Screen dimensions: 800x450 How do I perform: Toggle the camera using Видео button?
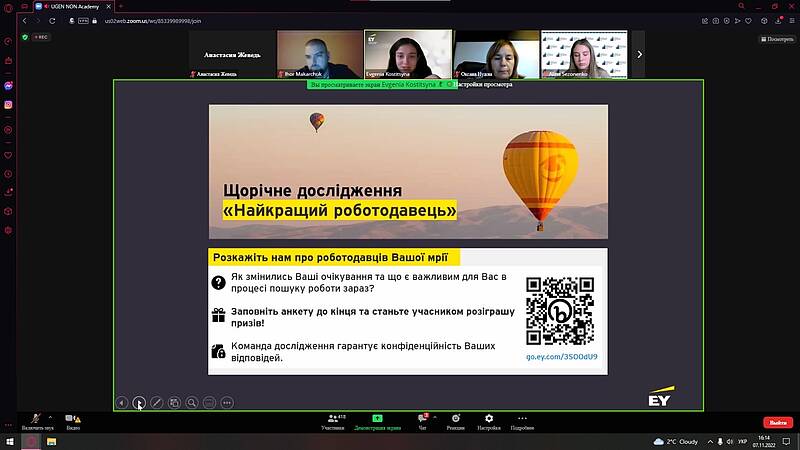pos(73,420)
